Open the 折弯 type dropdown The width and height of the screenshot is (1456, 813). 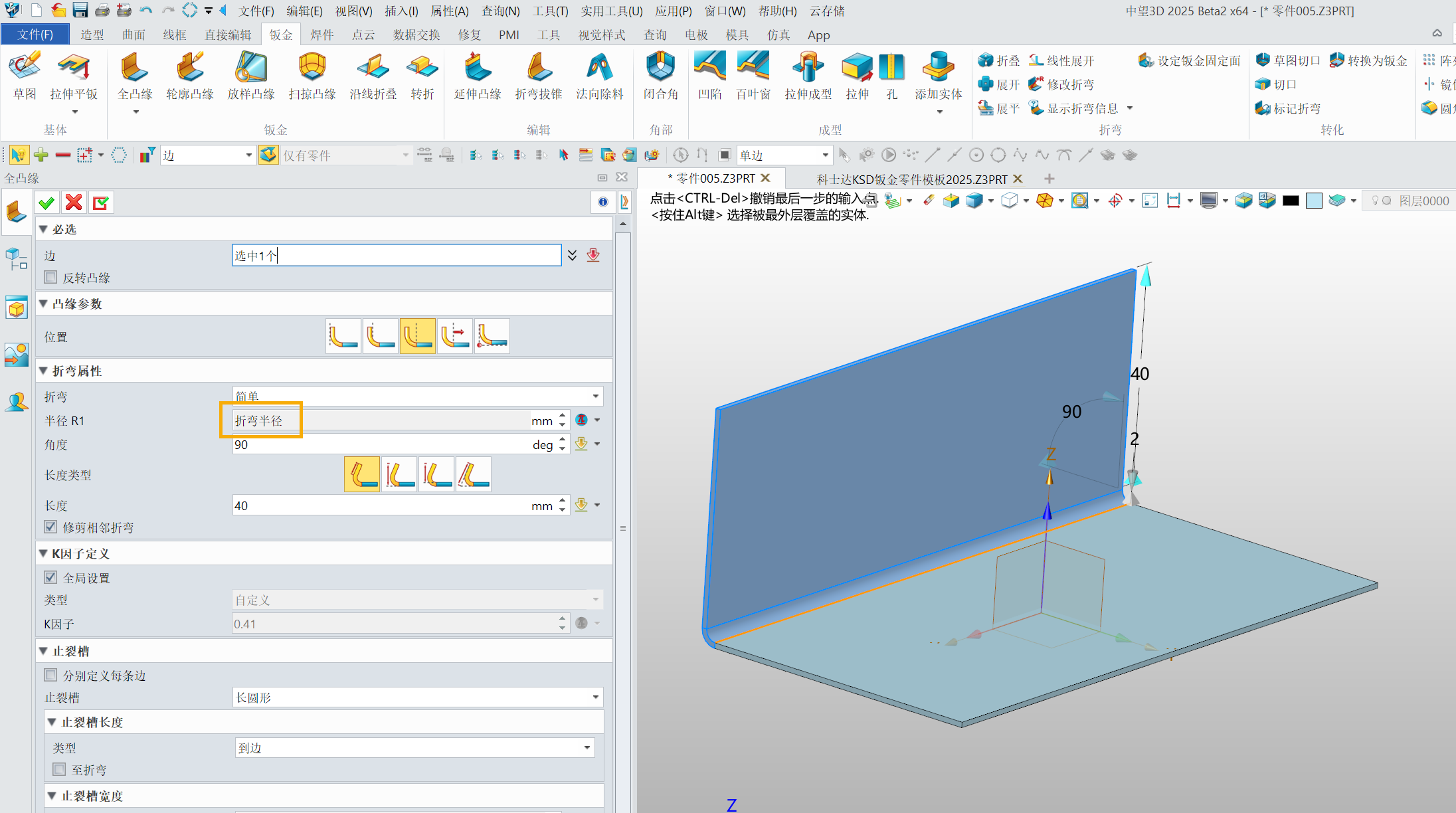click(418, 396)
